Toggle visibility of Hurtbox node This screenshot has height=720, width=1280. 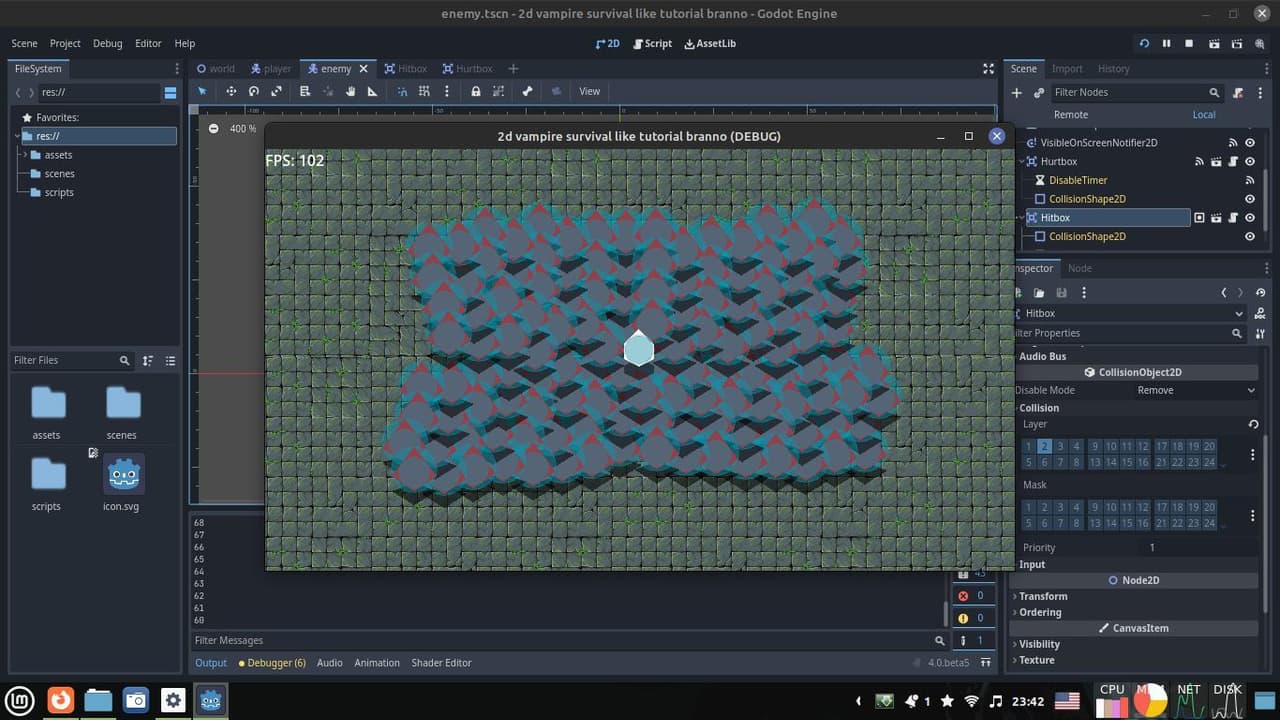1250,161
